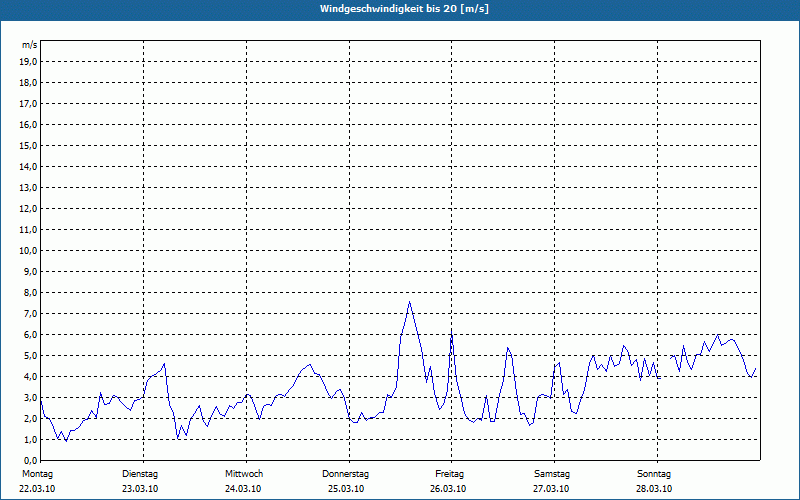Click the Dienstag day label
800x500 pixels.
pyautogui.click(x=140, y=474)
